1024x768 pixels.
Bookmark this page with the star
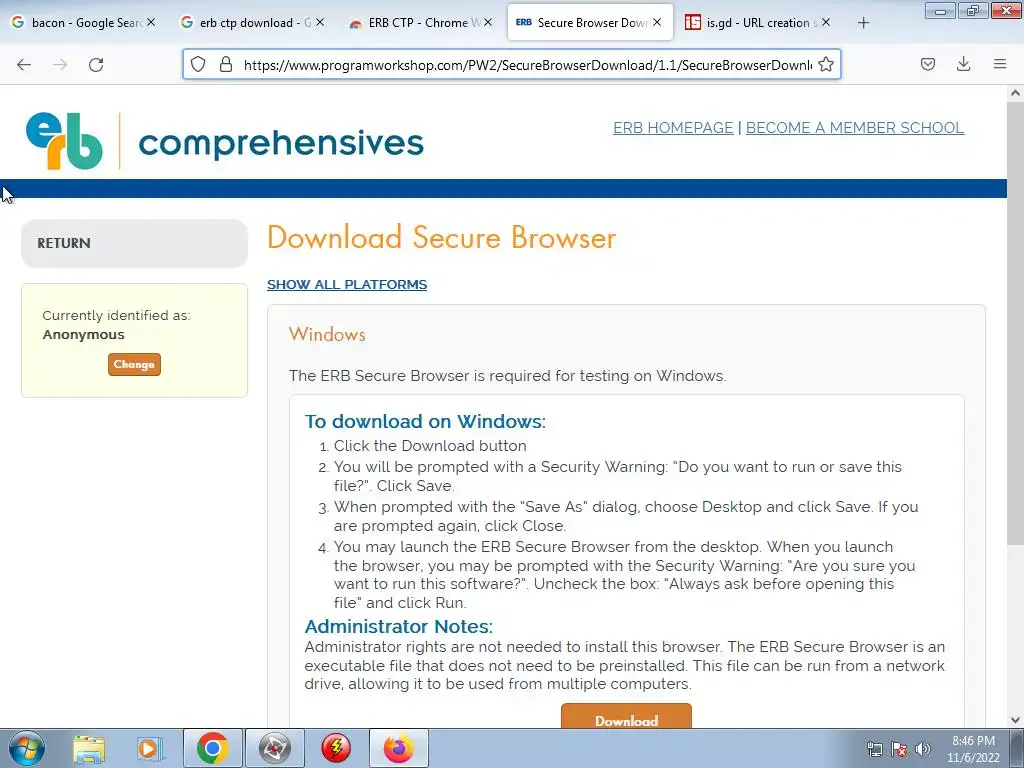(825, 65)
